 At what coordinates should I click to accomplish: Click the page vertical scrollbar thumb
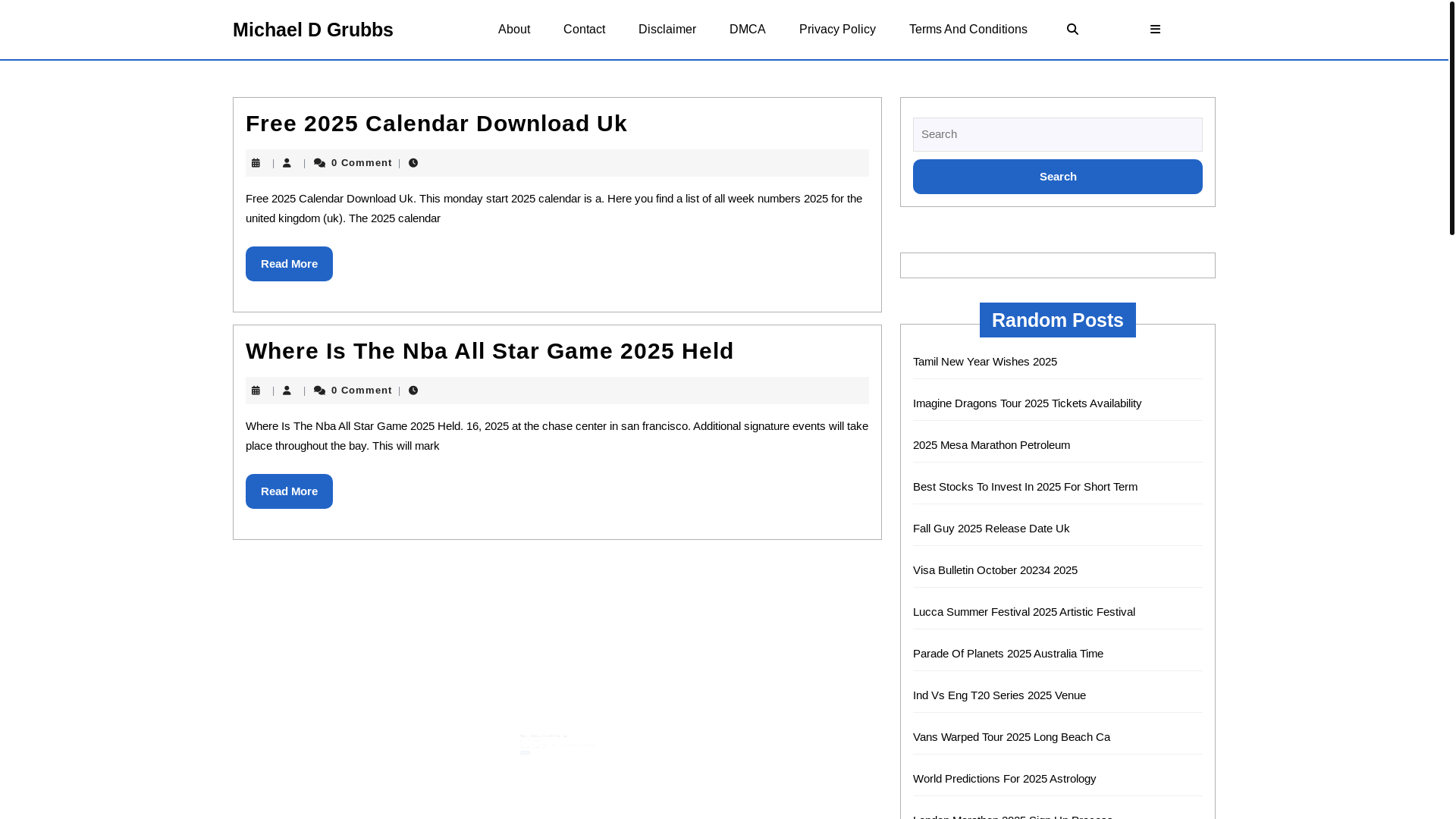pyautogui.click(x=1452, y=118)
